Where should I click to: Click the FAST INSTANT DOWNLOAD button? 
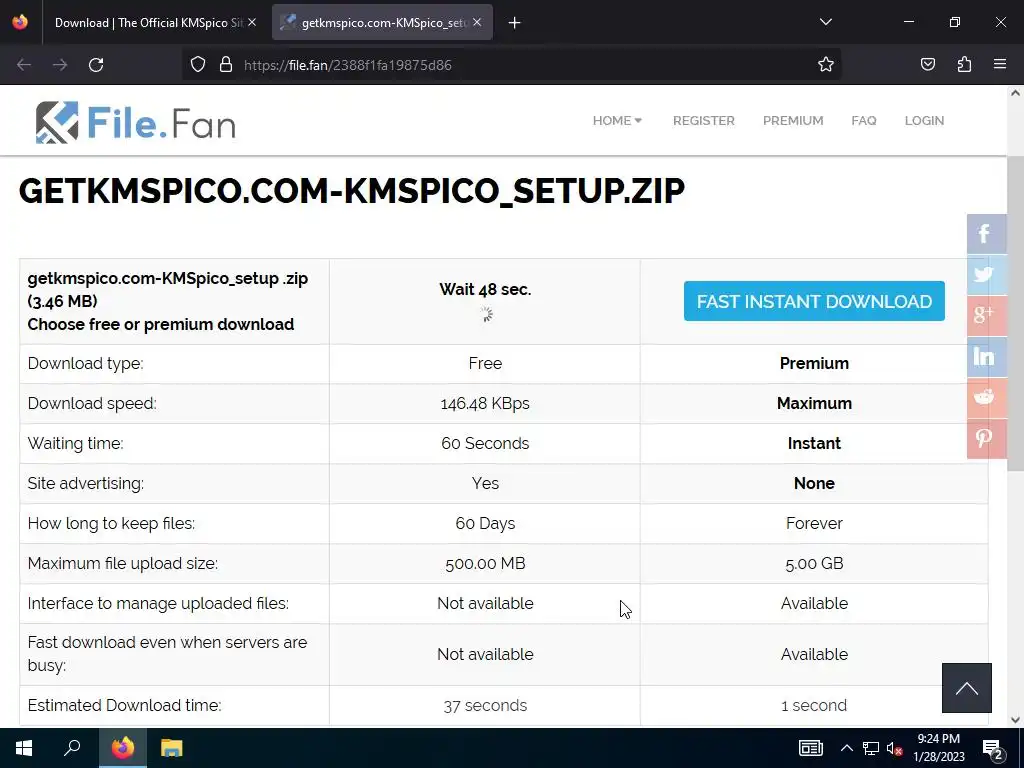pyautogui.click(x=814, y=301)
